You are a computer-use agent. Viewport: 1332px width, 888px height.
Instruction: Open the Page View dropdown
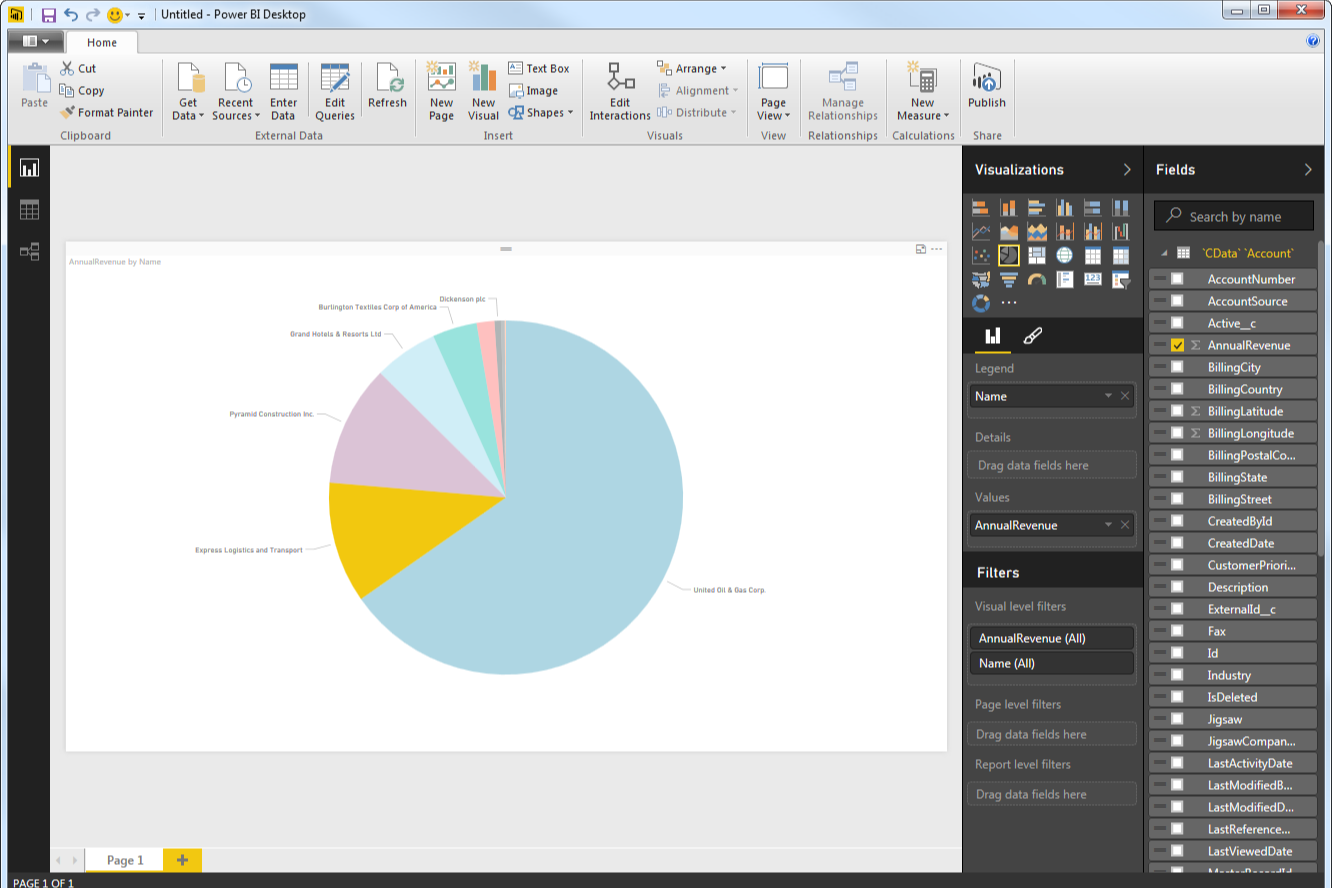pyautogui.click(x=773, y=93)
